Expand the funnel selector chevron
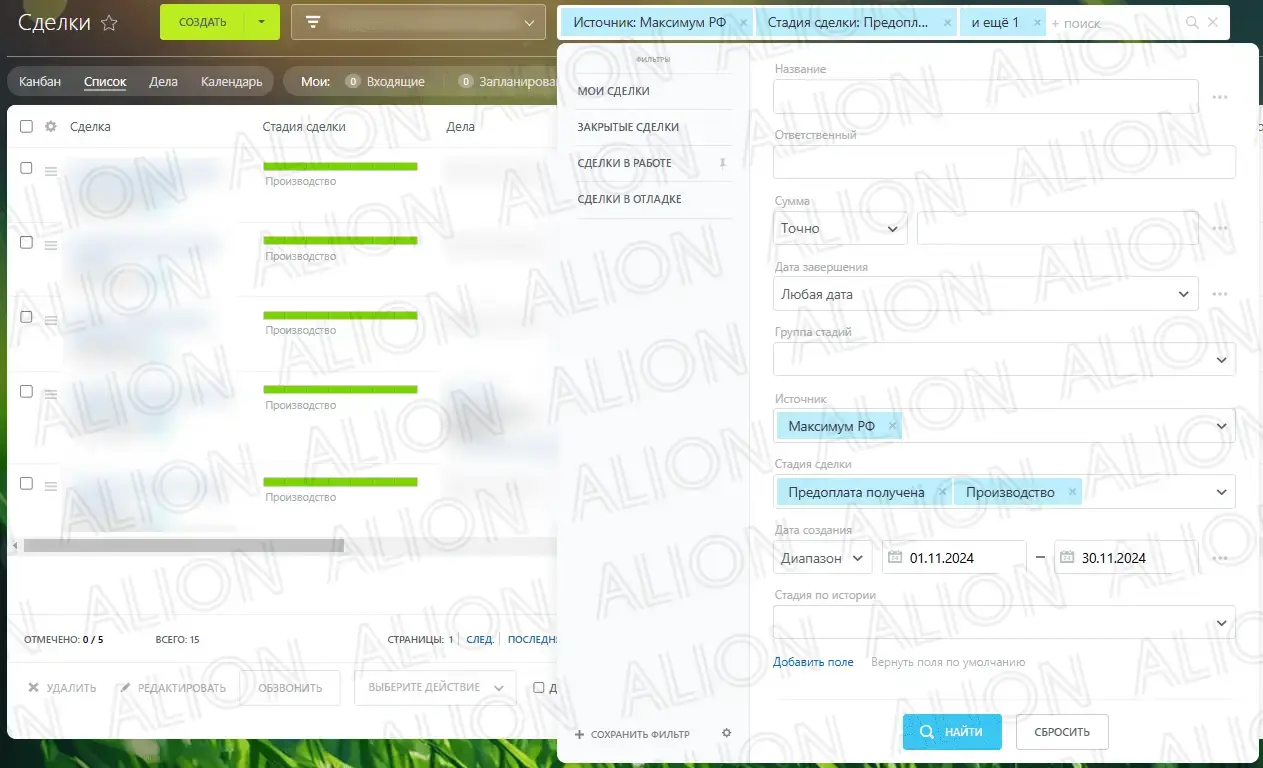 pyautogui.click(x=530, y=23)
